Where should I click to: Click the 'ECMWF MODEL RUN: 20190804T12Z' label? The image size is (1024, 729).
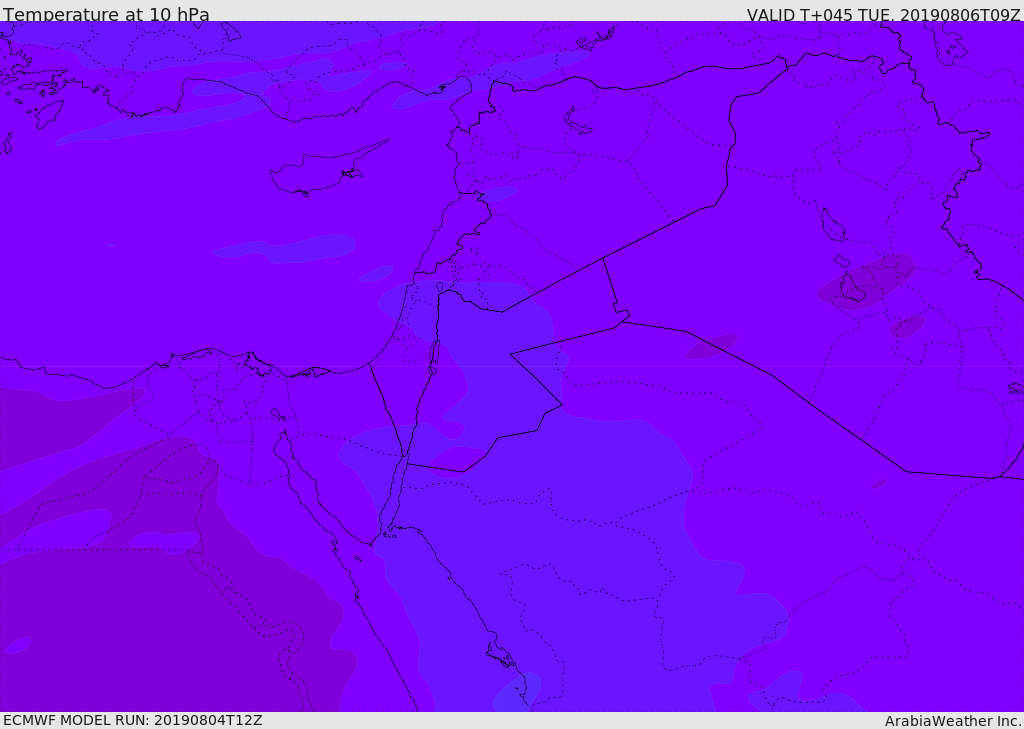(133, 720)
